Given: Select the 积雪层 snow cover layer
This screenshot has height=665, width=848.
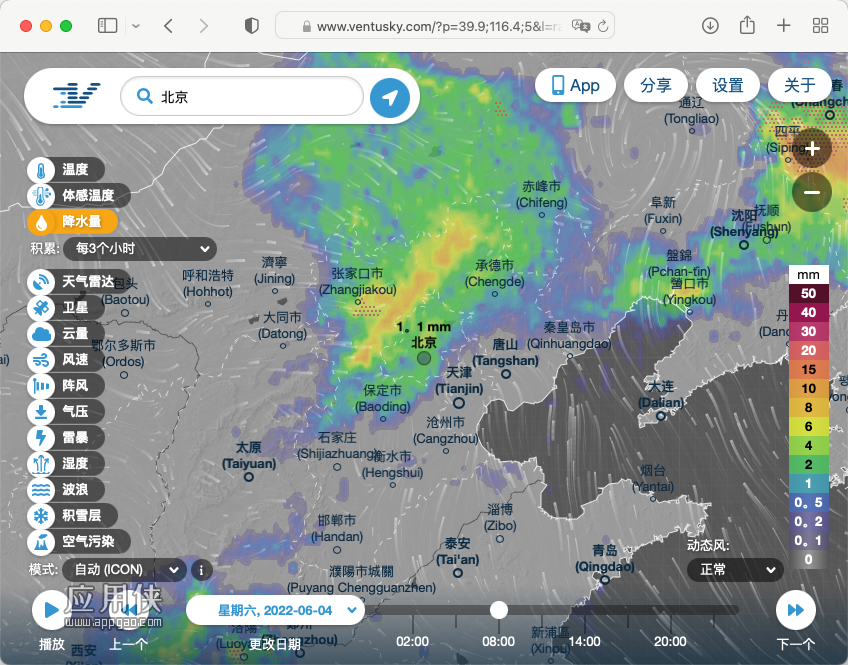Looking at the screenshot, I should 72,515.
